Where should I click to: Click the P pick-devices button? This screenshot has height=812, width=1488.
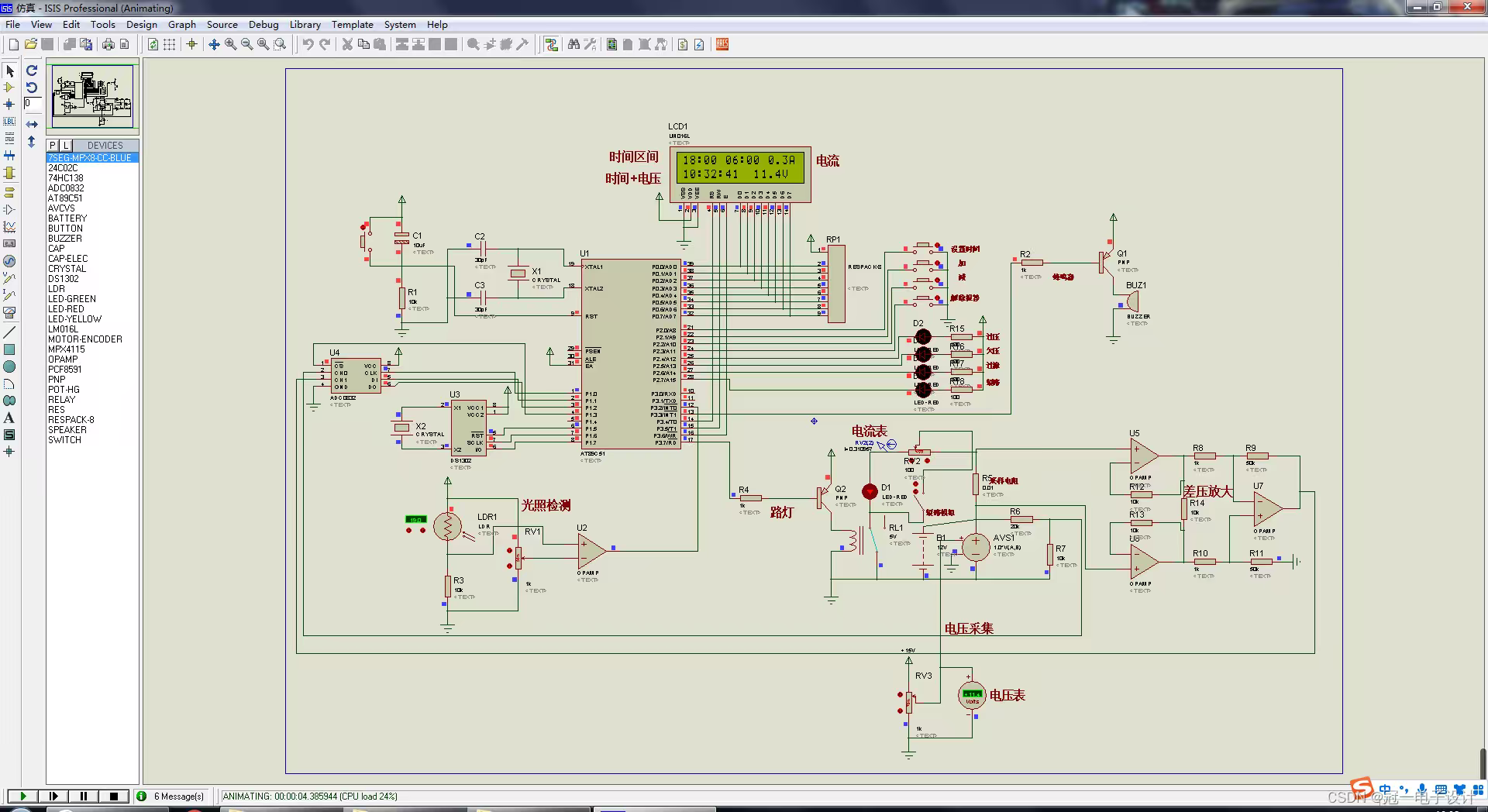[x=53, y=145]
